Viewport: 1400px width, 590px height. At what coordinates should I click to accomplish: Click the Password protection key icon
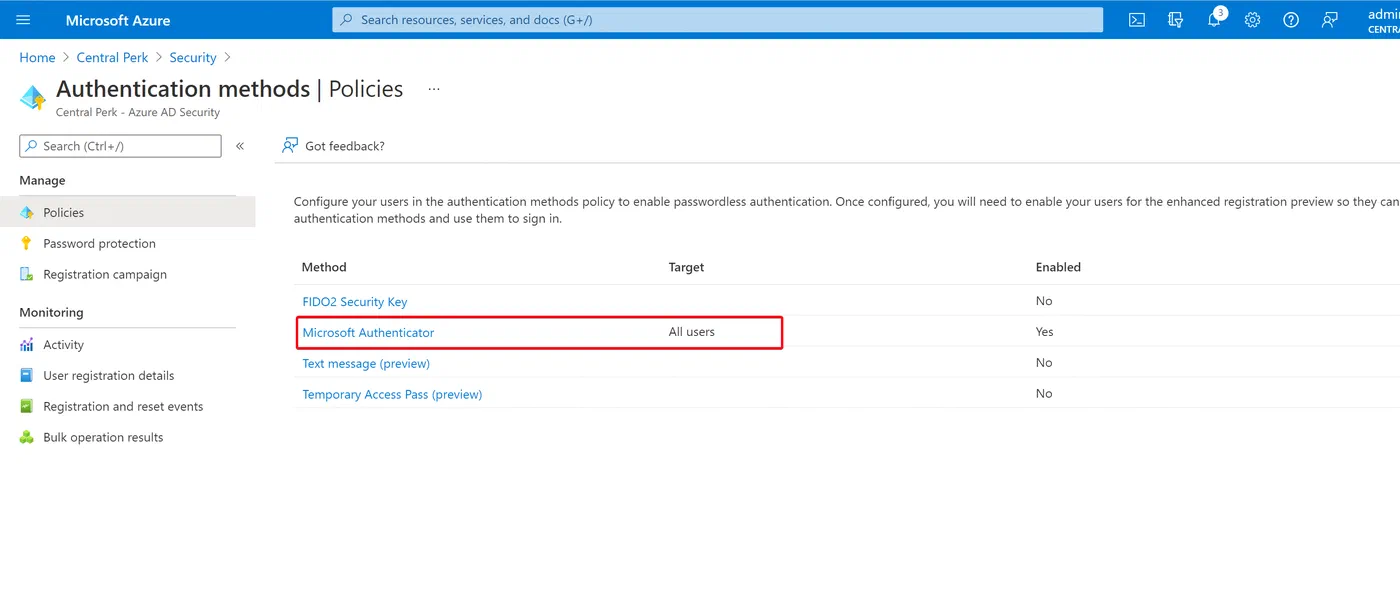(x=27, y=244)
